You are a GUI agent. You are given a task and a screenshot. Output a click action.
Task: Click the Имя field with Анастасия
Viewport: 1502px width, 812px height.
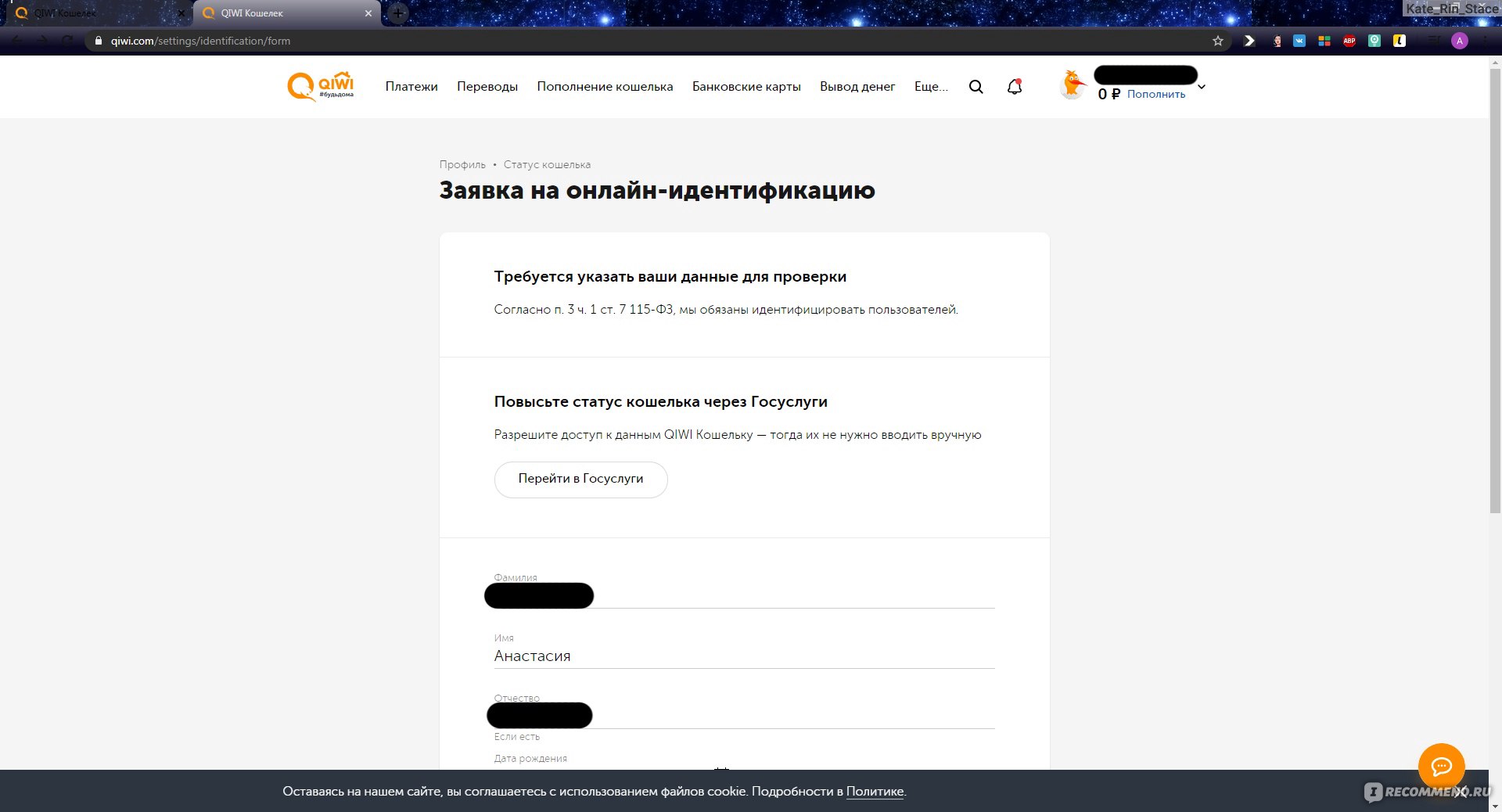click(x=744, y=656)
